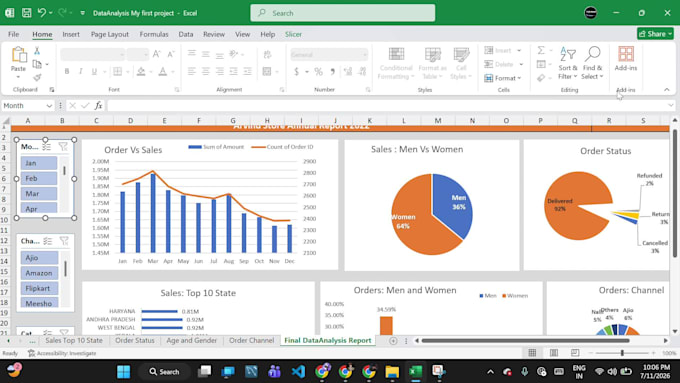Click the Insert Function fx icon
This screenshot has width=680, height=383.
pyautogui.click(x=98, y=105)
